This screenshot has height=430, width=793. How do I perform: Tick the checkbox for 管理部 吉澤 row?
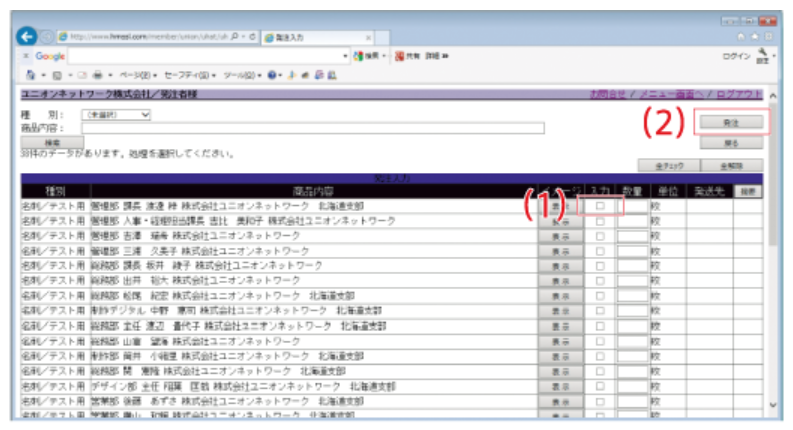click(x=600, y=236)
